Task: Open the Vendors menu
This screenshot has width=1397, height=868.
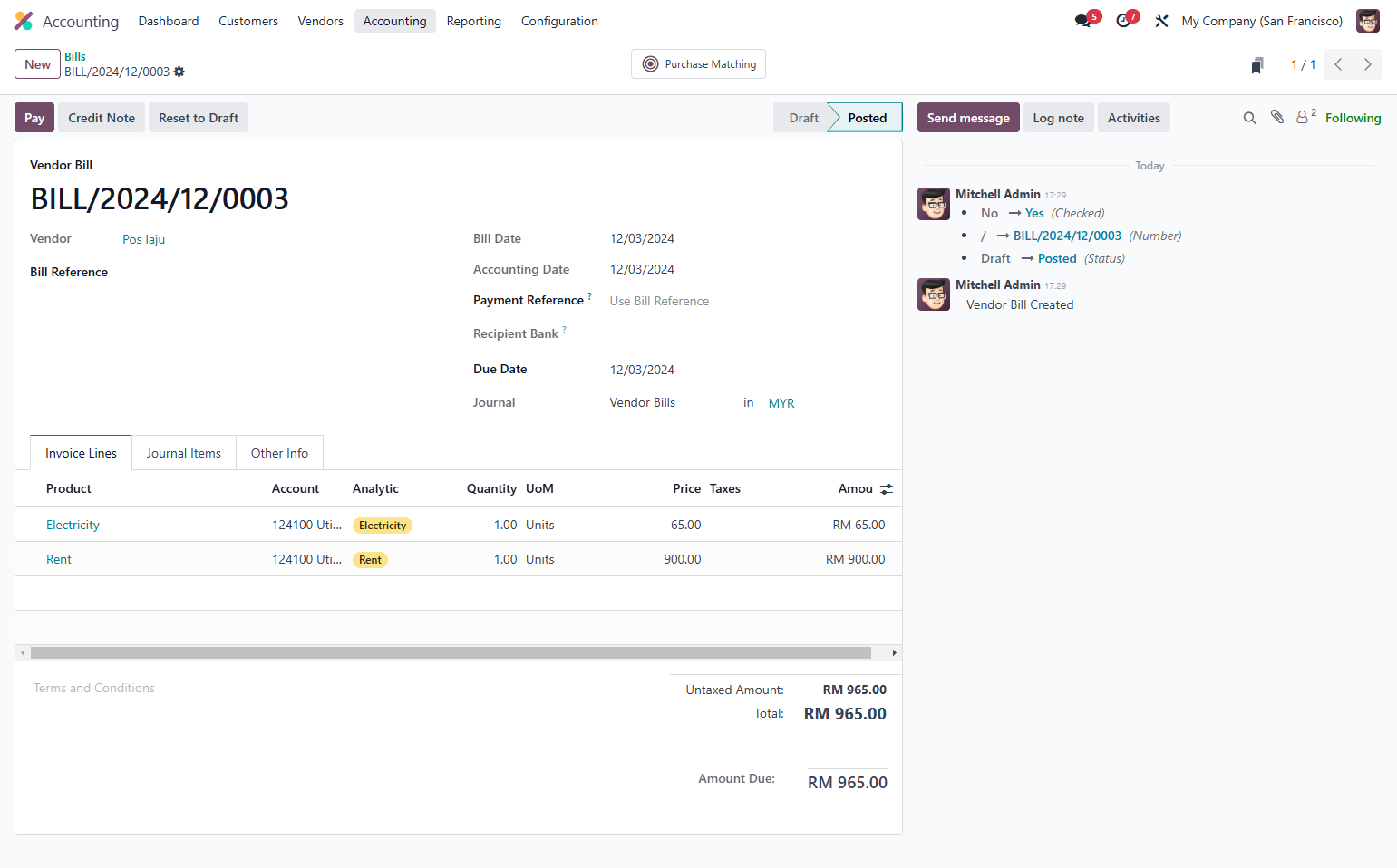Action: [x=321, y=21]
